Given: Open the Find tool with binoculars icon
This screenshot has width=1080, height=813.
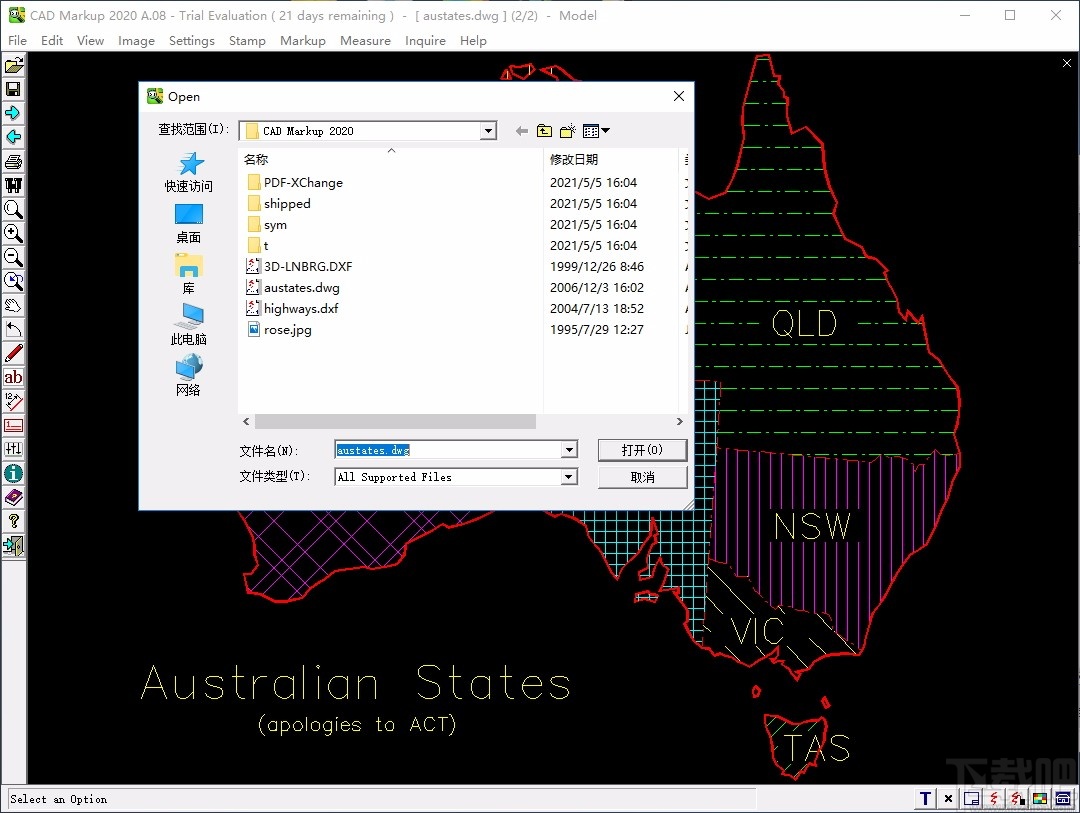Looking at the screenshot, I should [x=13, y=185].
